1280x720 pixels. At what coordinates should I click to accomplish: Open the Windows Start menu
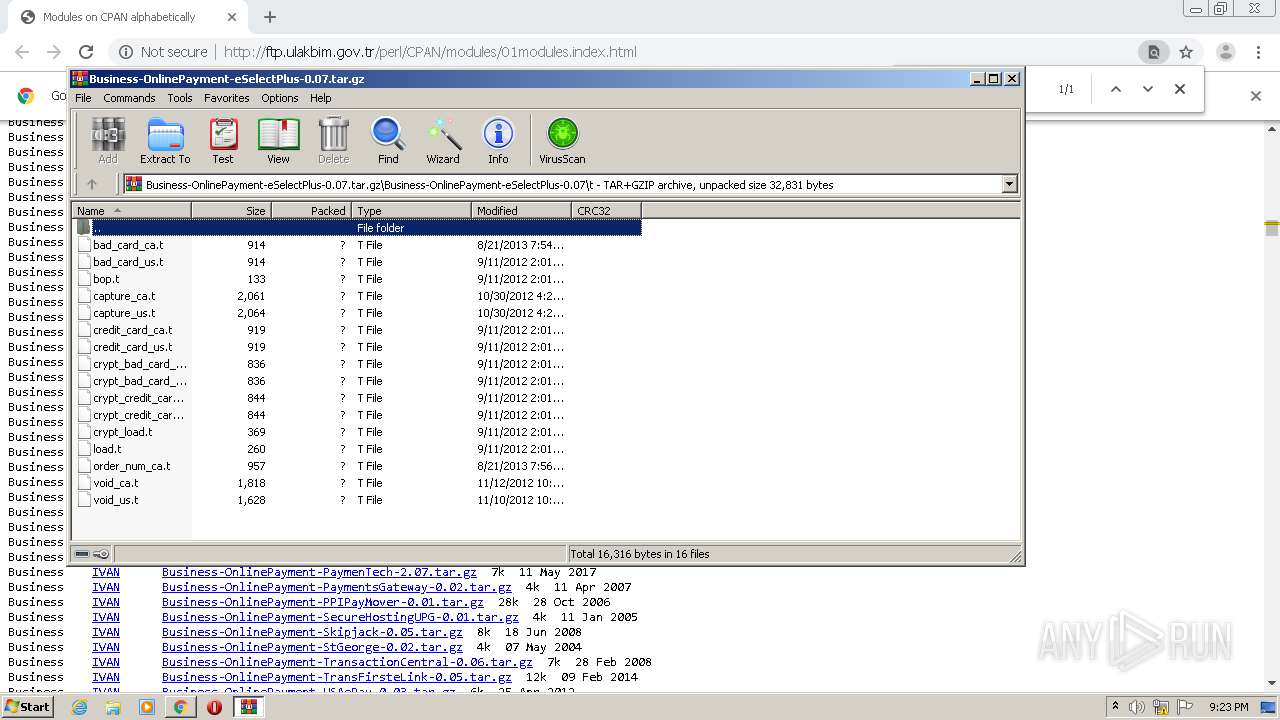(x=28, y=707)
